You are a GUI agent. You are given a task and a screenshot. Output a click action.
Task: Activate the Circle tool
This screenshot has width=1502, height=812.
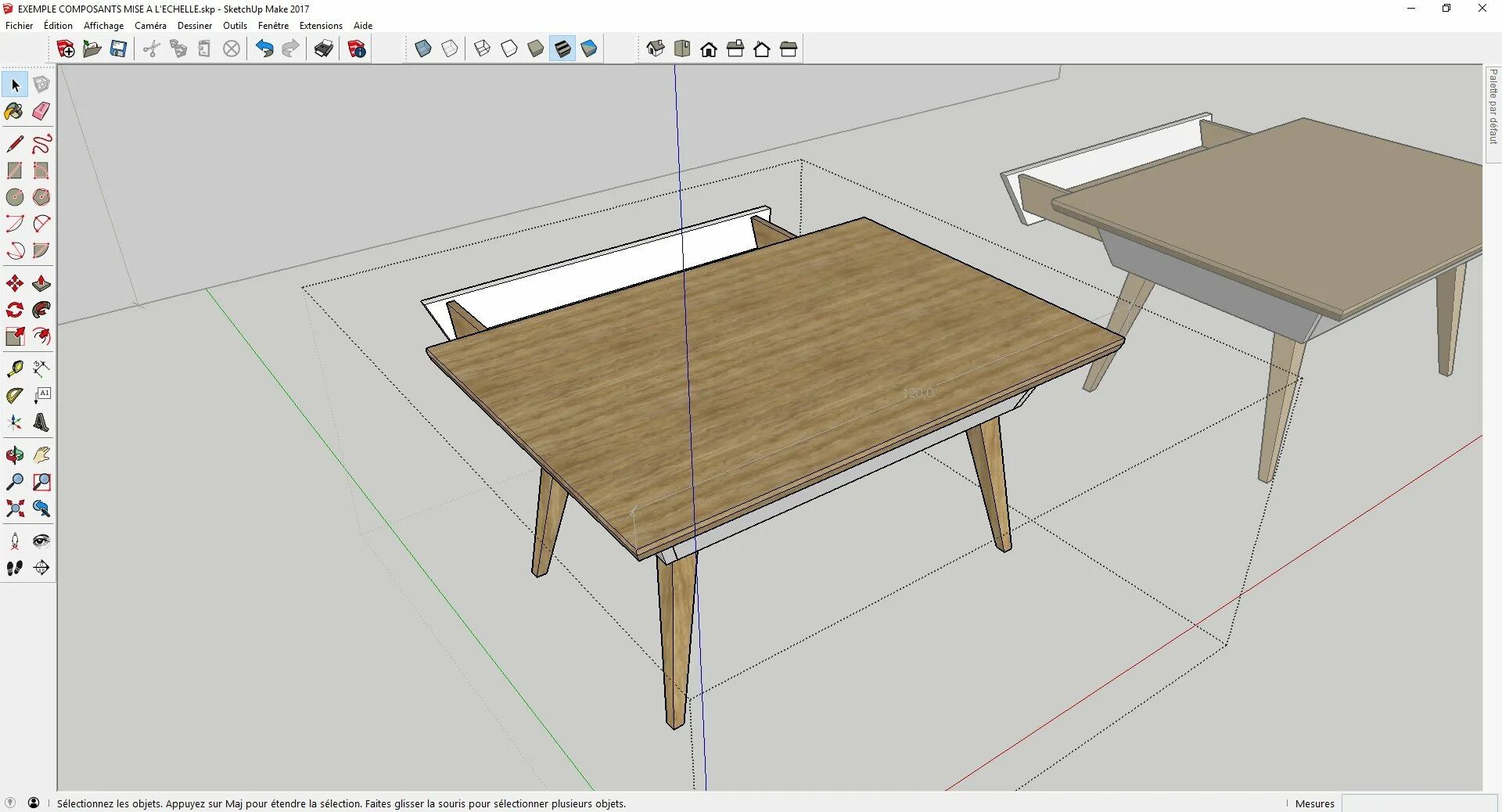click(x=15, y=197)
